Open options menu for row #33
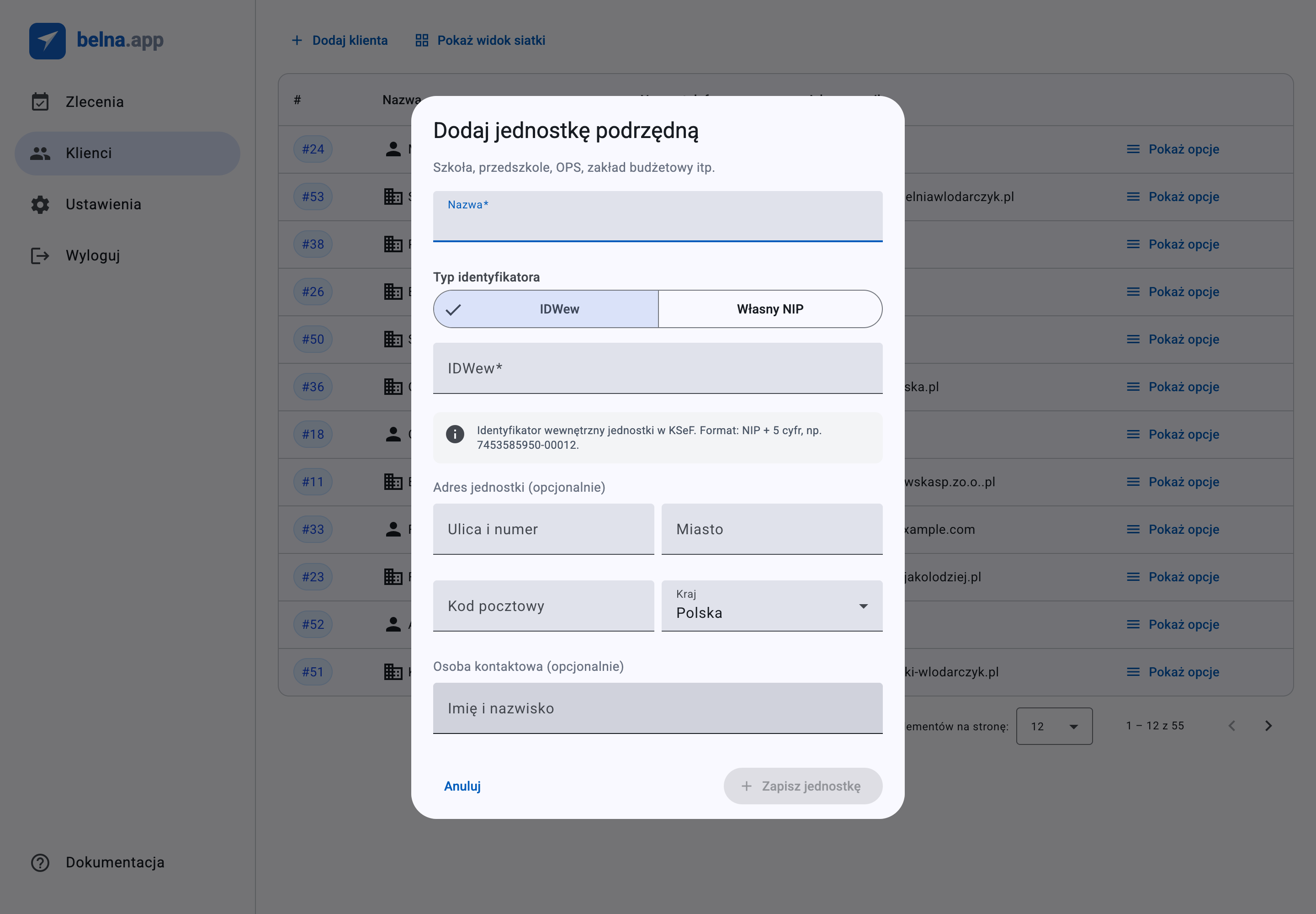This screenshot has height=914, width=1316. click(1173, 530)
